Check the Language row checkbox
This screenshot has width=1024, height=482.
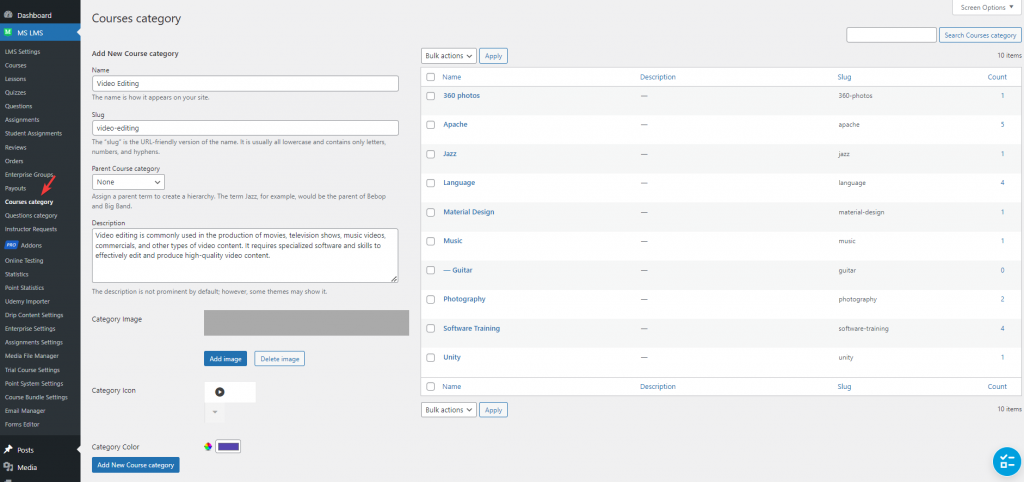click(430, 183)
